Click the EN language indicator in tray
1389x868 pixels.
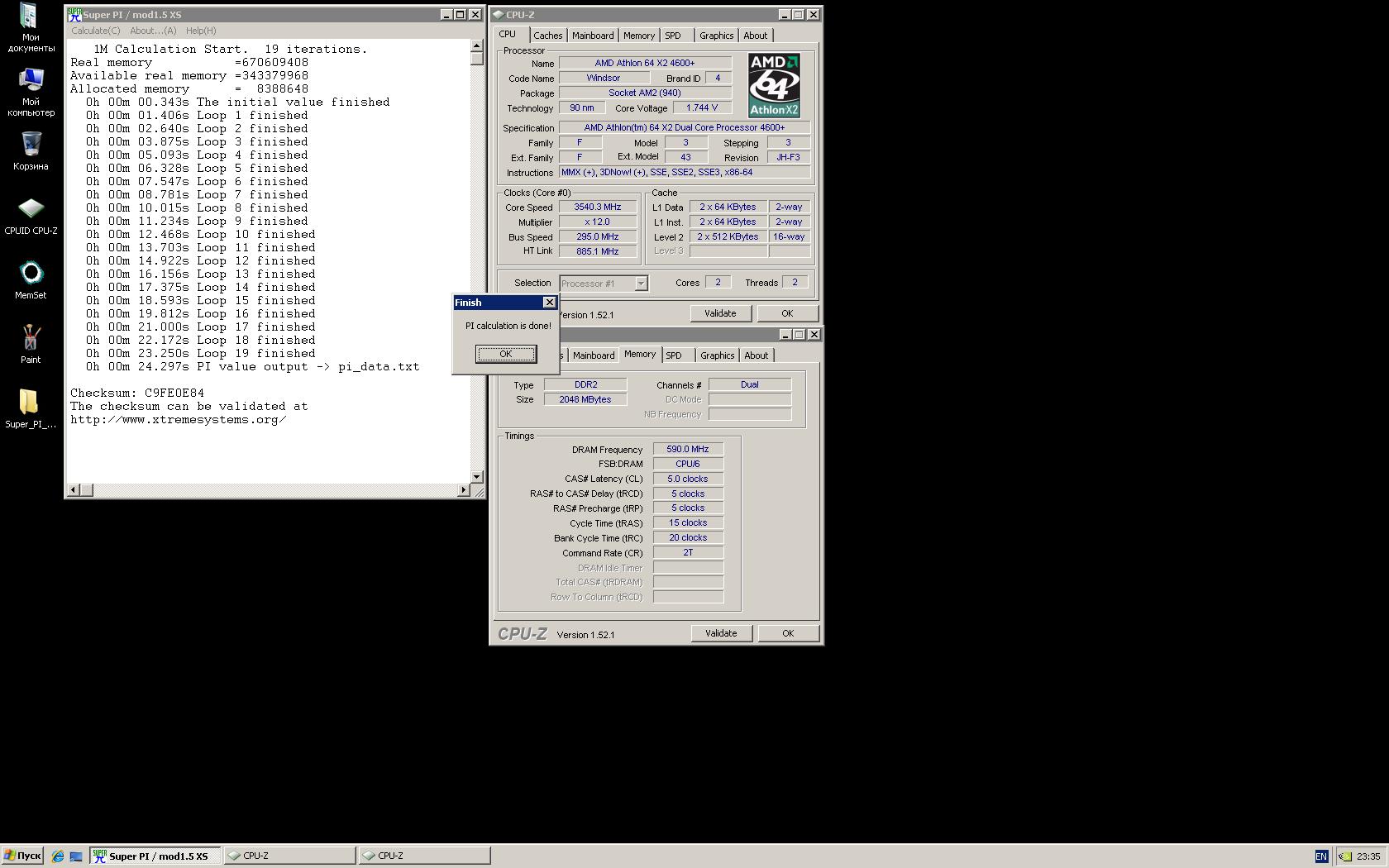1320,856
